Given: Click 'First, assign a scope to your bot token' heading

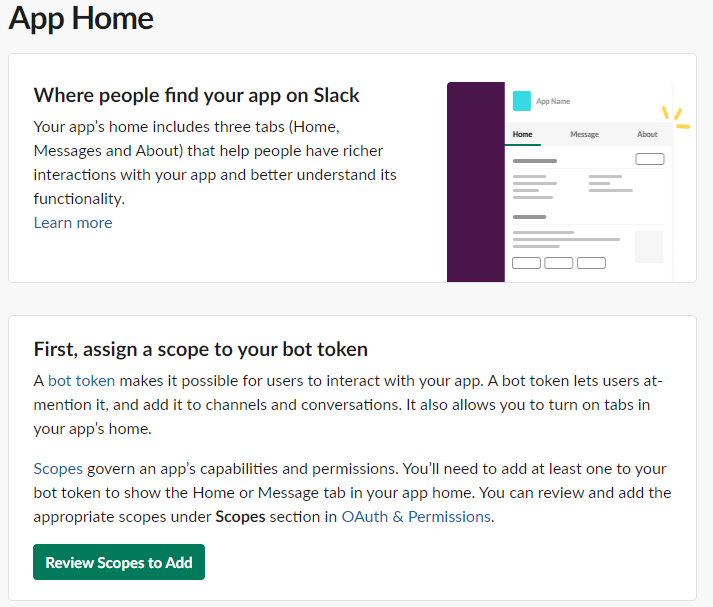Looking at the screenshot, I should tap(201, 350).
